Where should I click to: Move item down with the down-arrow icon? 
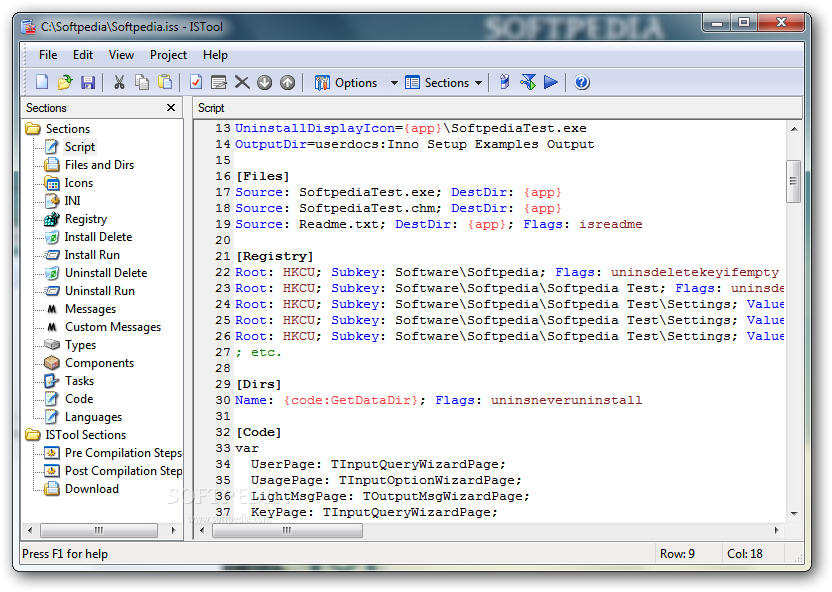point(264,82)
